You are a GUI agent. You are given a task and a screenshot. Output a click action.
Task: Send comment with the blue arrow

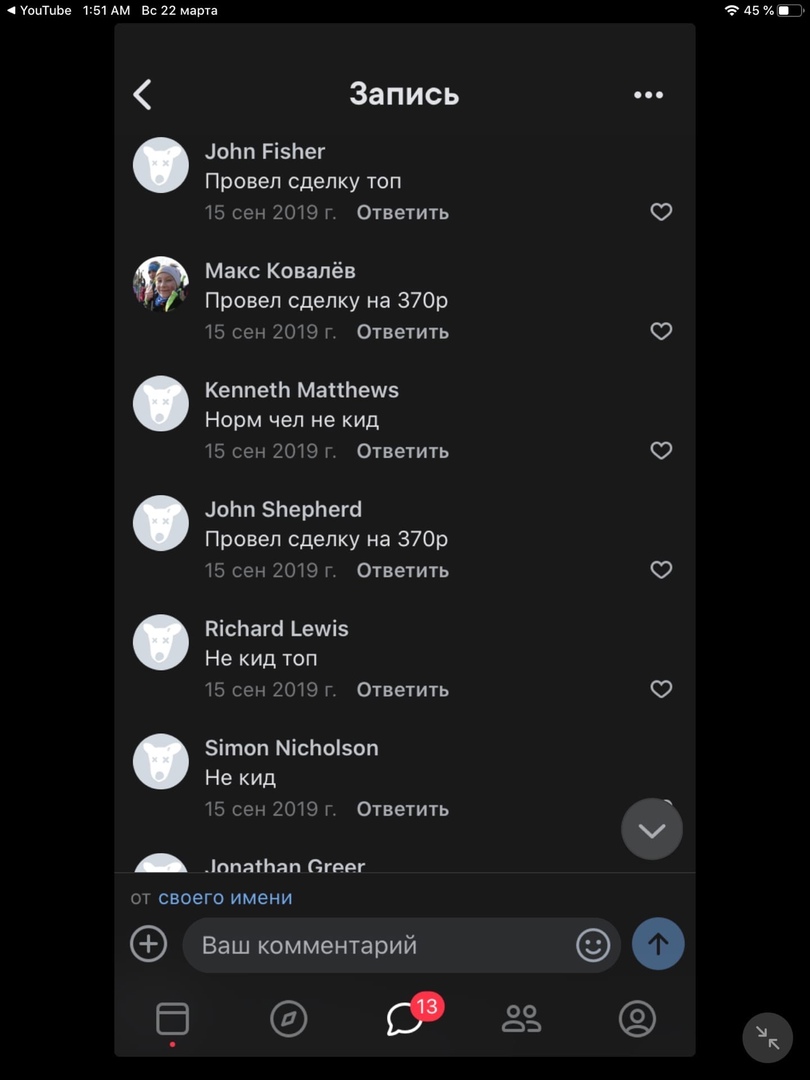658,944
